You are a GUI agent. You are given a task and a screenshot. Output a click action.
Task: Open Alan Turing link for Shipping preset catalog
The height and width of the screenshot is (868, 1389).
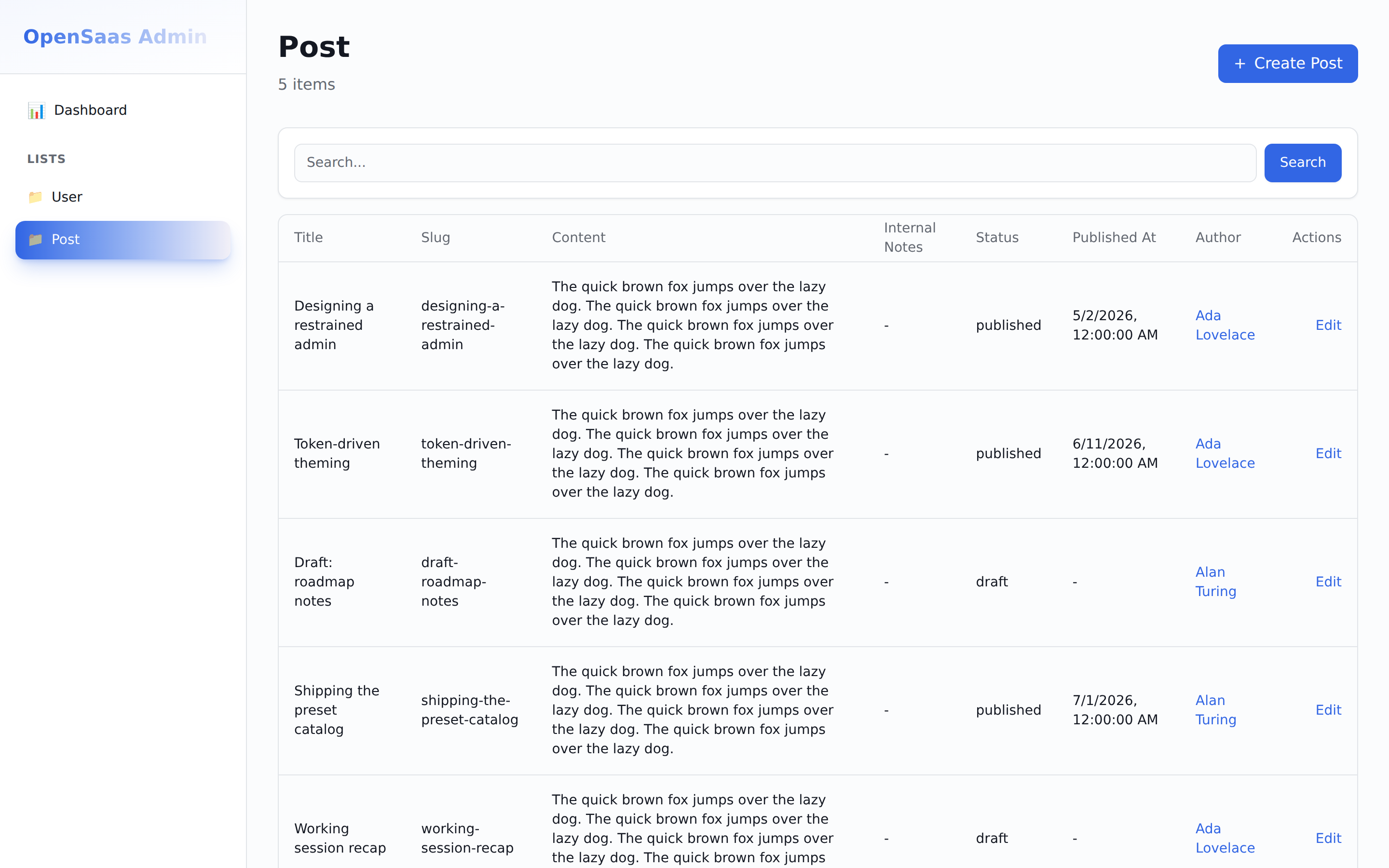click(x=1216, y=710)
